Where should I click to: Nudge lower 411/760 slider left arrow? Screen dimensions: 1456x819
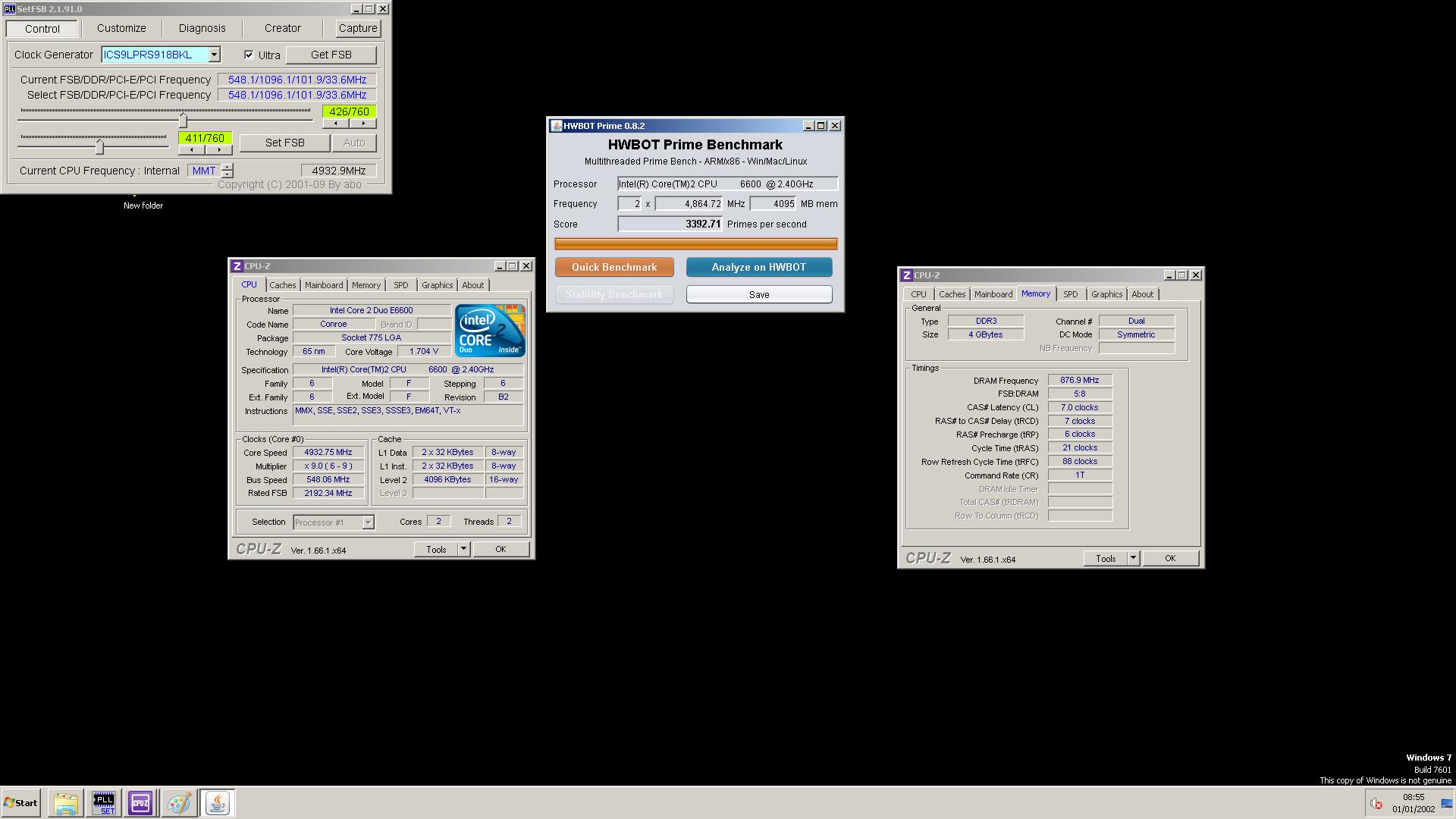191,149
